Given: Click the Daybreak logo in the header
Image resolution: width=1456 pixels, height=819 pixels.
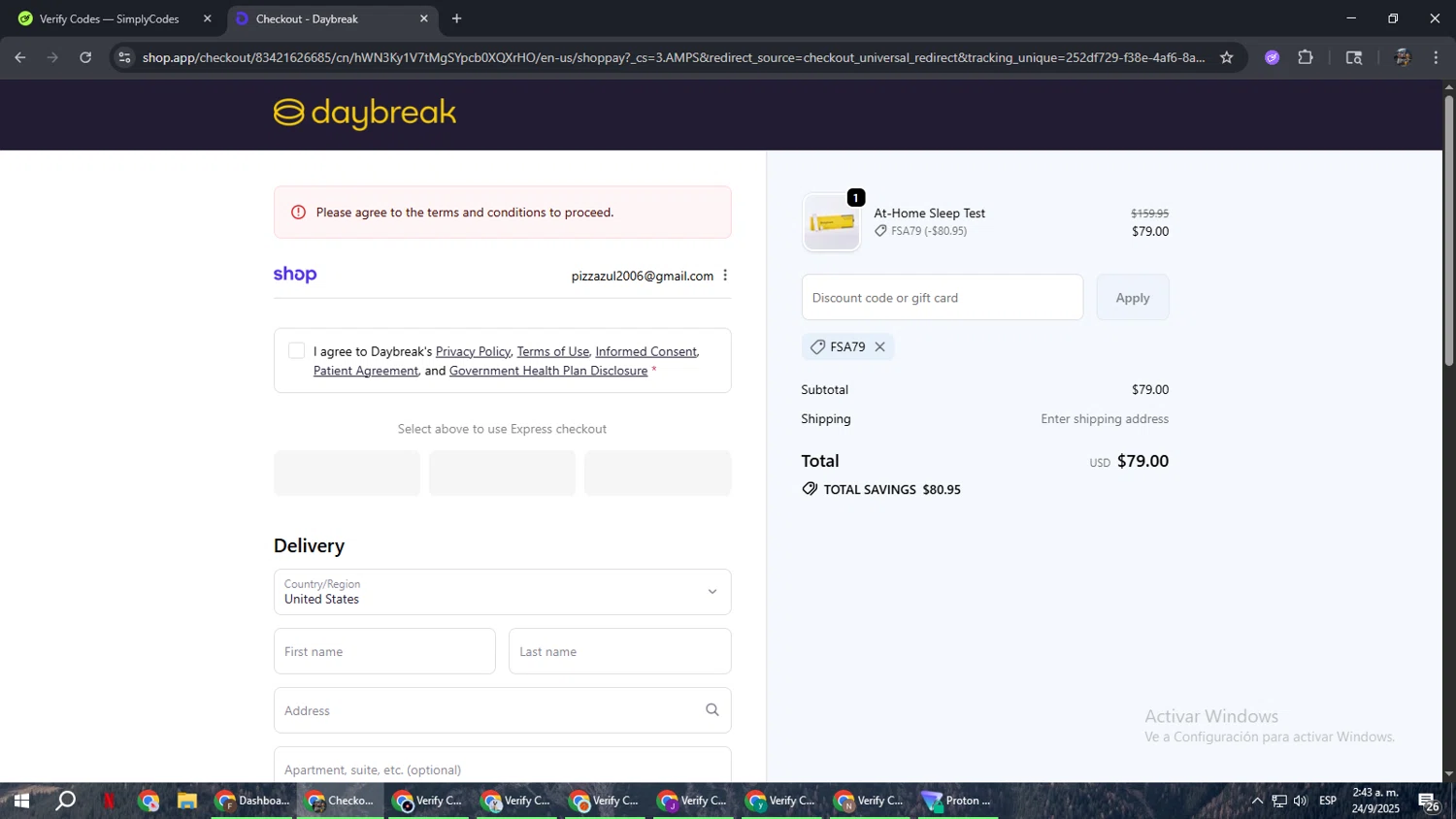Looking at the screenshot, I should (x=365, y=114).
